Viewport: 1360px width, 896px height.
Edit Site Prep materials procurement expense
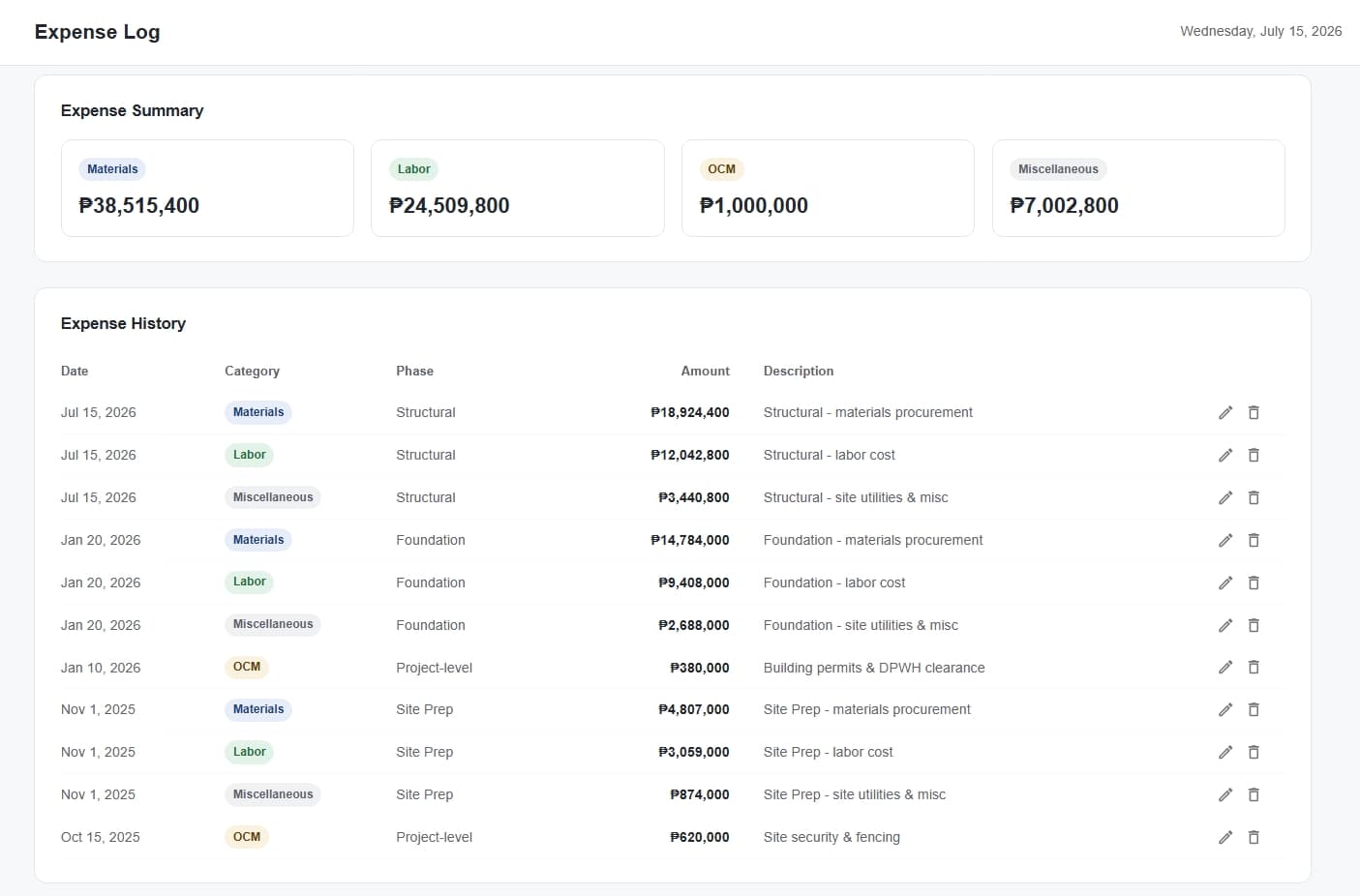point(1225,709)
